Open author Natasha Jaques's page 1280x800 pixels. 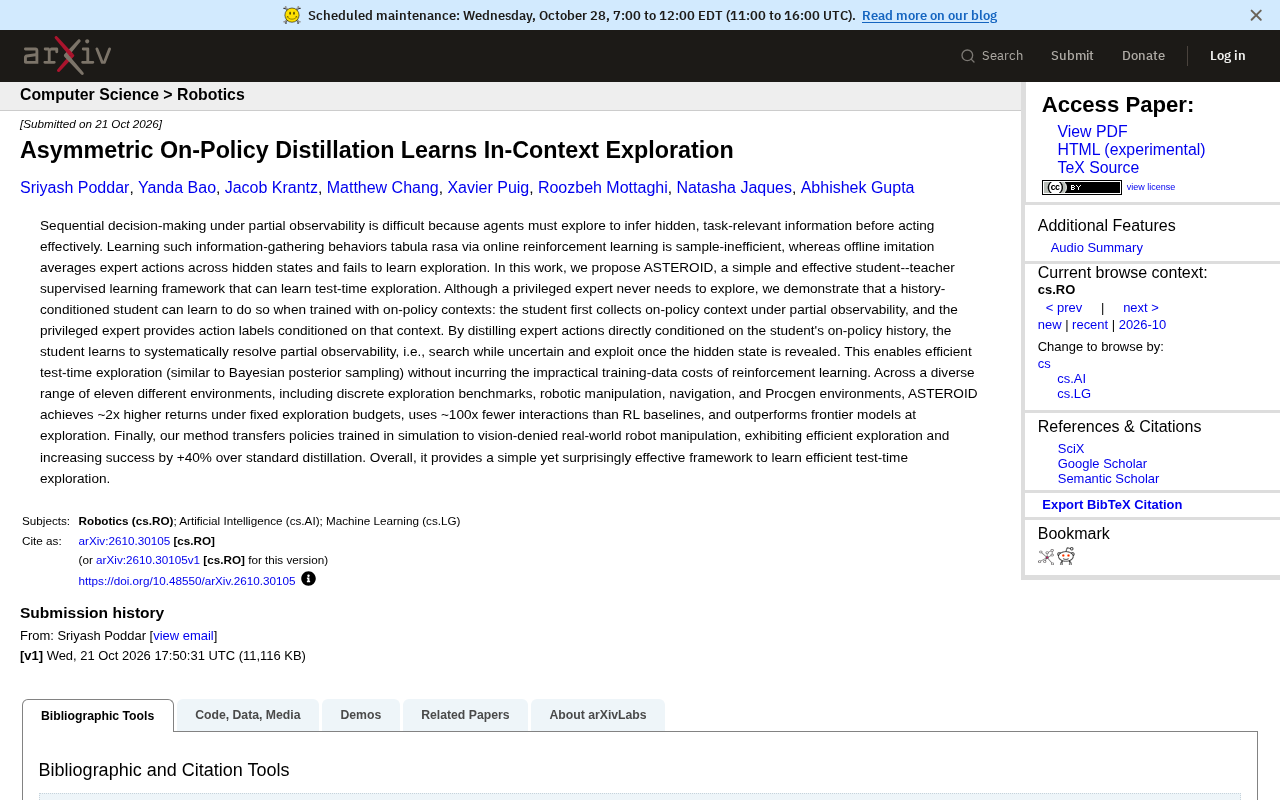pos(734,188)
